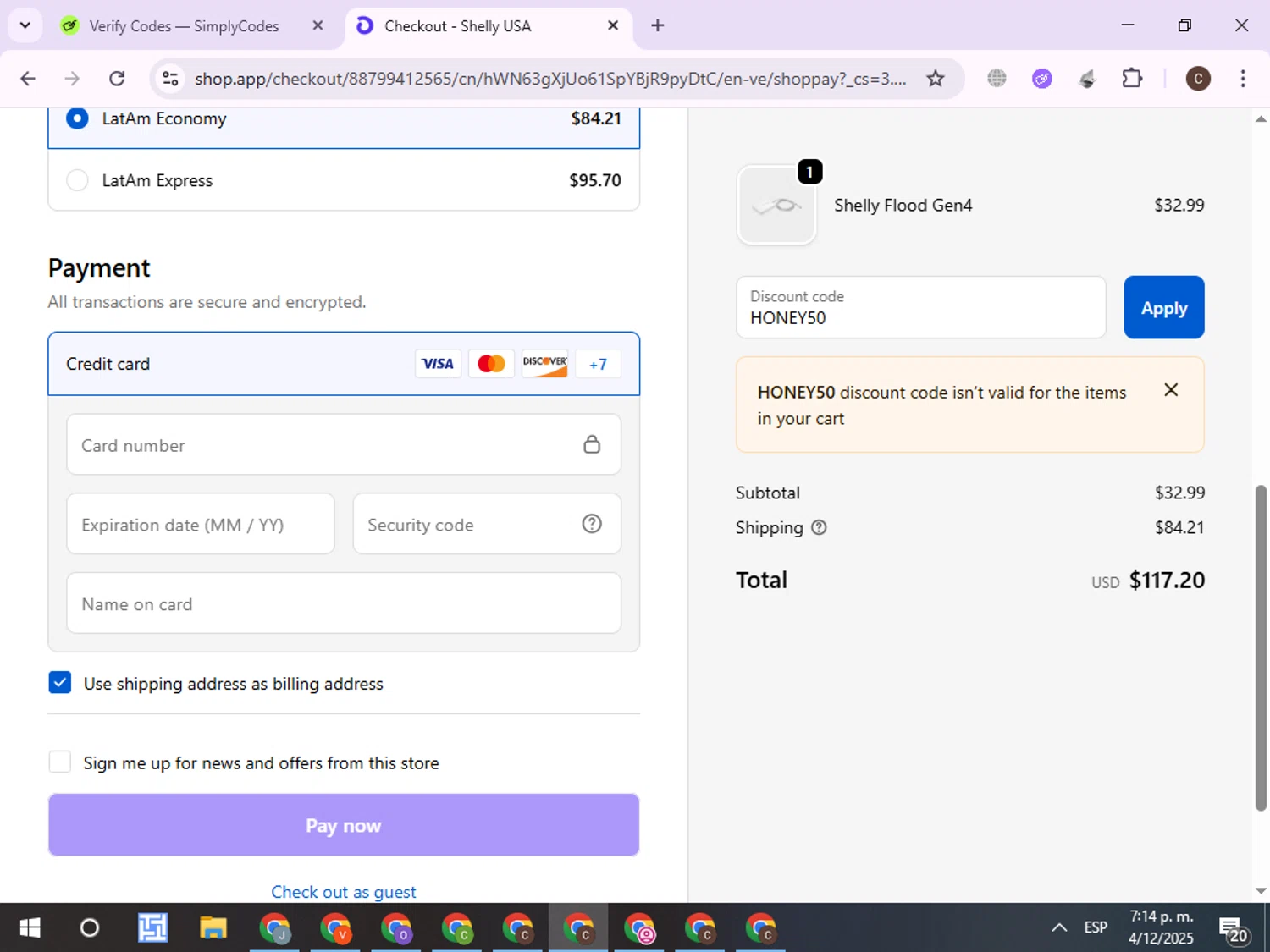
Task: Click the Discover card logo
Action: [544, 364]
